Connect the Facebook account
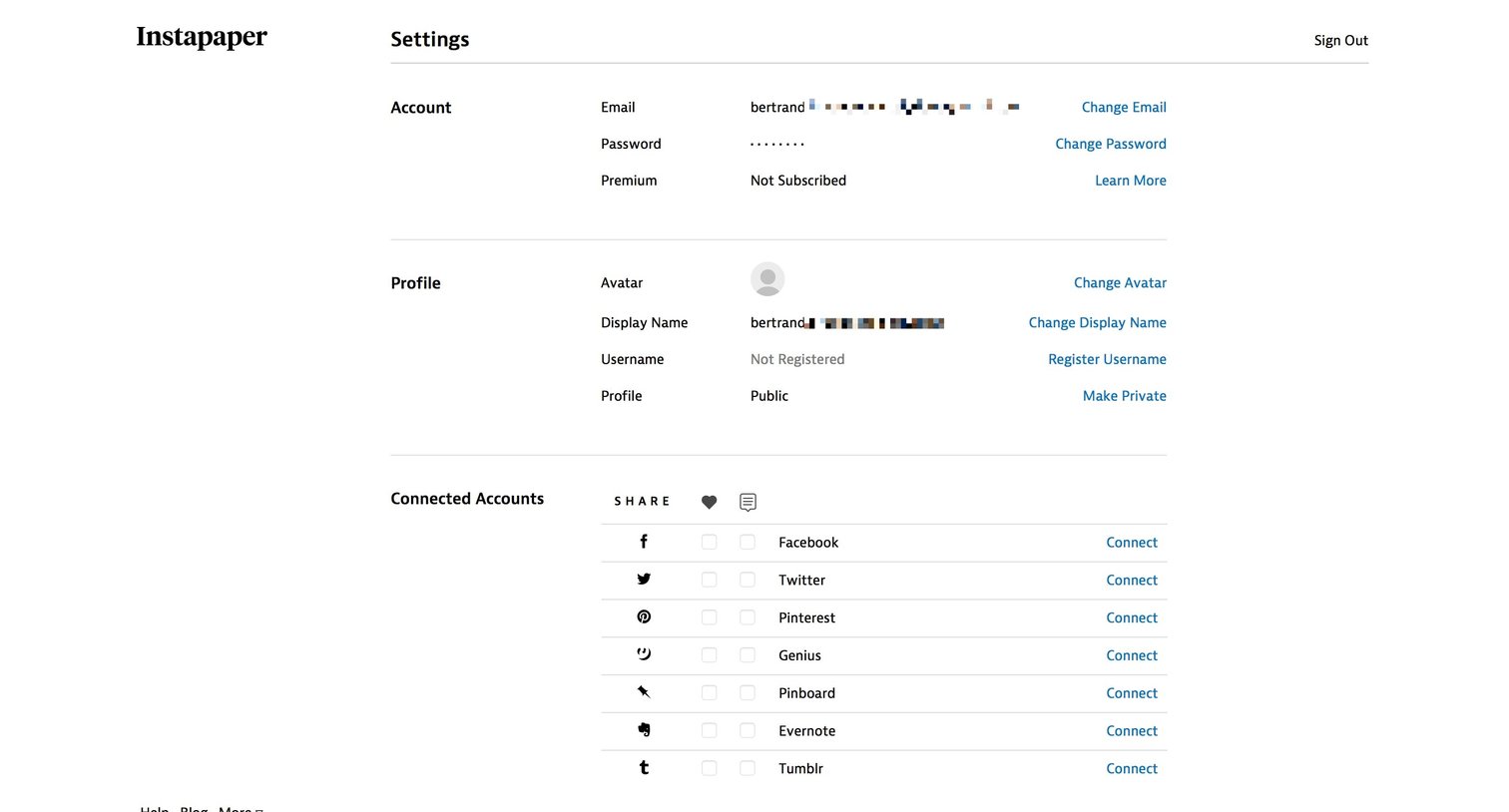The image size is (1509, 812). point(1132,543)
